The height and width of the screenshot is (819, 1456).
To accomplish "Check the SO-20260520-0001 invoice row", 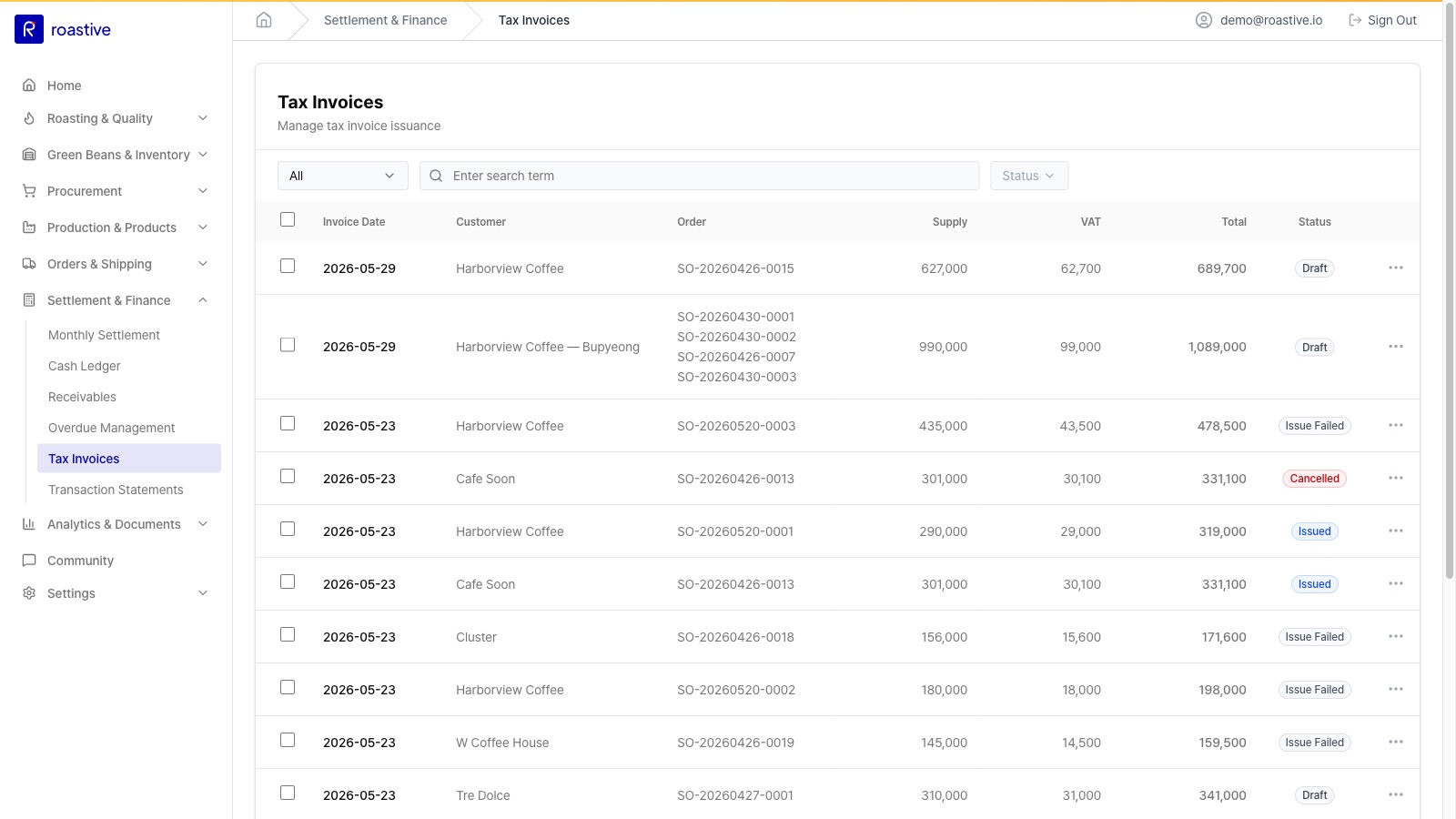I will 288,529.
